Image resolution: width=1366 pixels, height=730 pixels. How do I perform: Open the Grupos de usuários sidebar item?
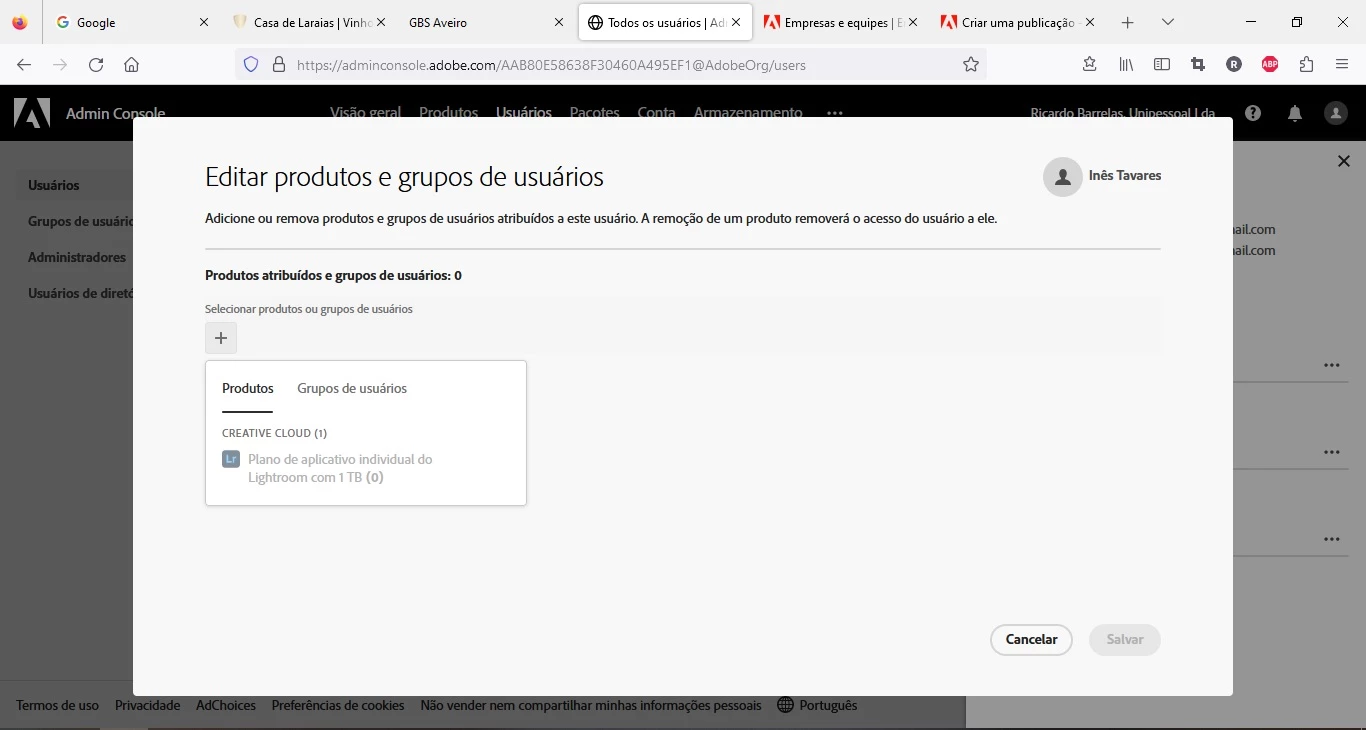(x=80, y=221)
